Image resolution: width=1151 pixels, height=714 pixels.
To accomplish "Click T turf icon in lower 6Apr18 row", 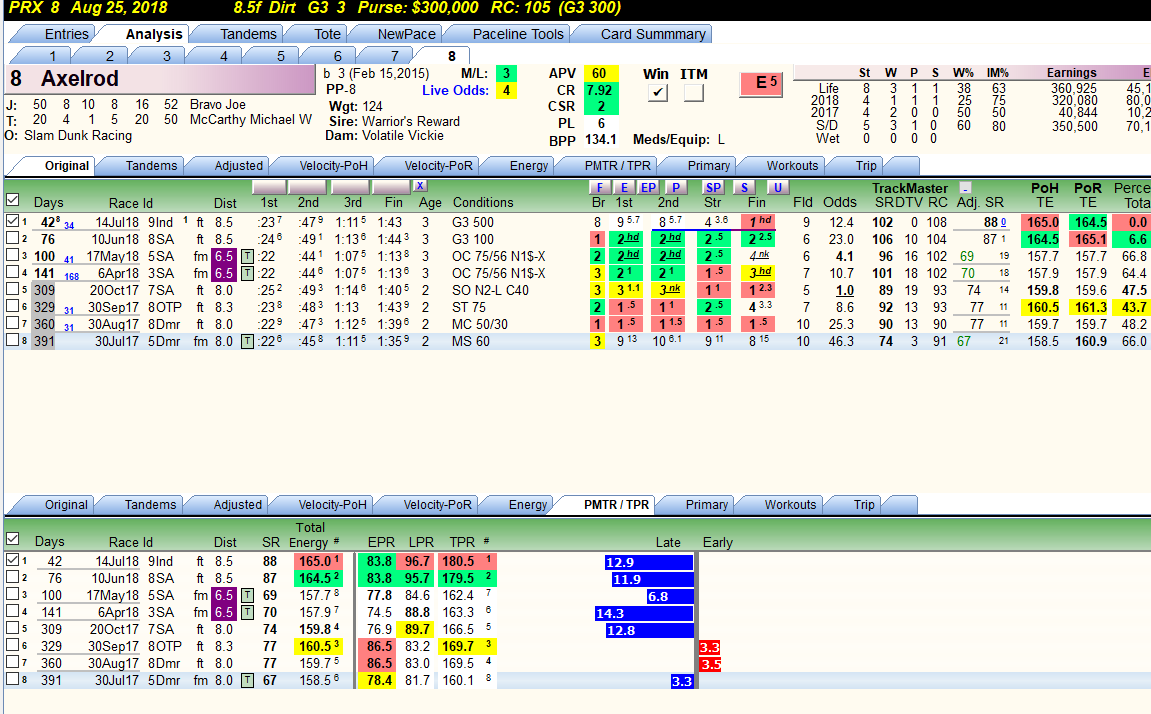I will tap(247, 612).
